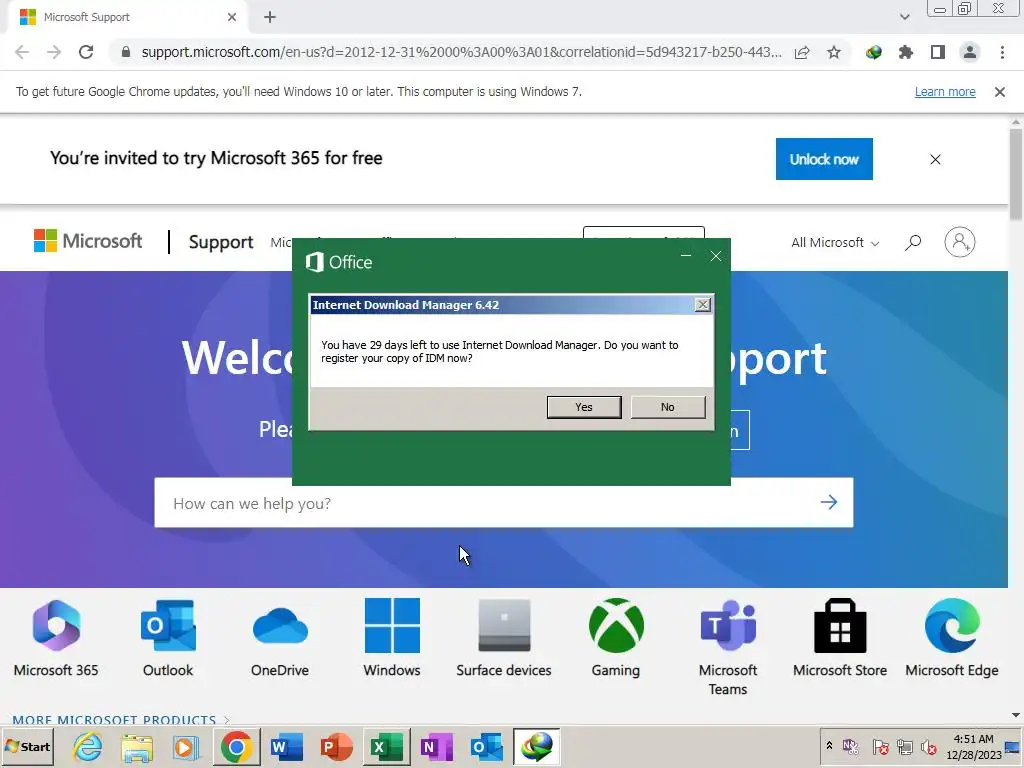Minimize the green Office window
Image resolution: width=1024 pixels, height=768 pixels.
(686, 256)
